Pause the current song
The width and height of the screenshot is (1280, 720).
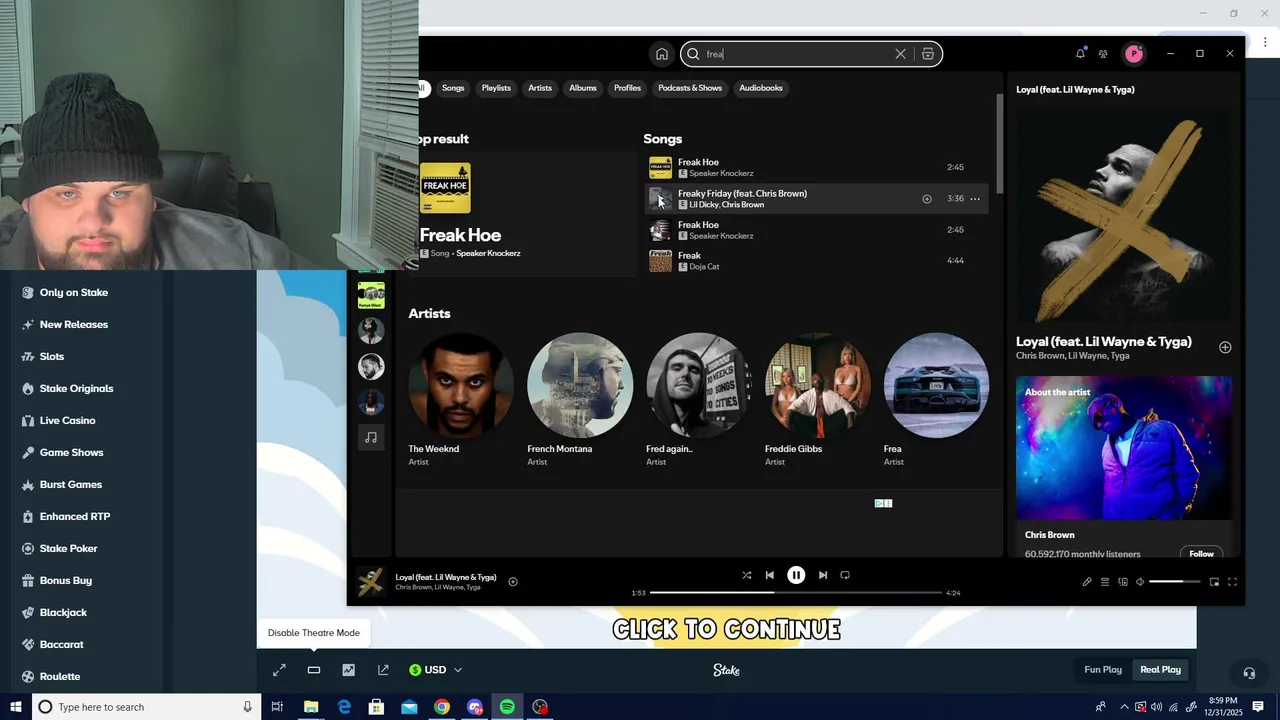tap(796, 575)
